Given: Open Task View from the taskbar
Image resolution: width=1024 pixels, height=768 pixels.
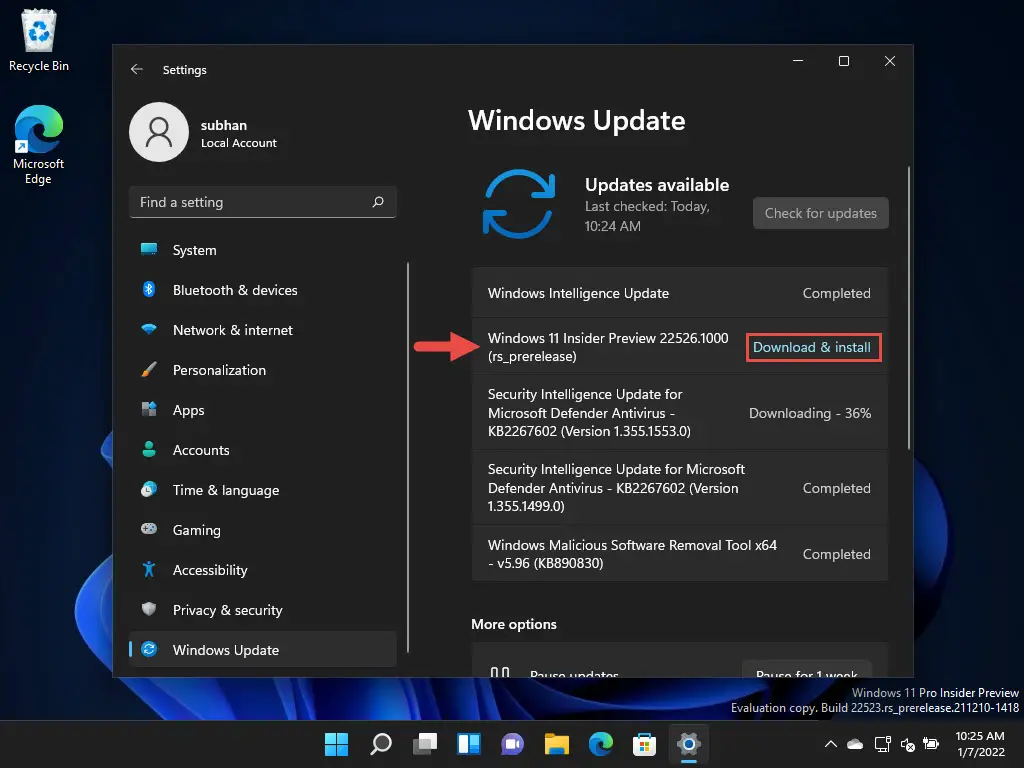Looking at the screenshot, I should click(424, 744).
